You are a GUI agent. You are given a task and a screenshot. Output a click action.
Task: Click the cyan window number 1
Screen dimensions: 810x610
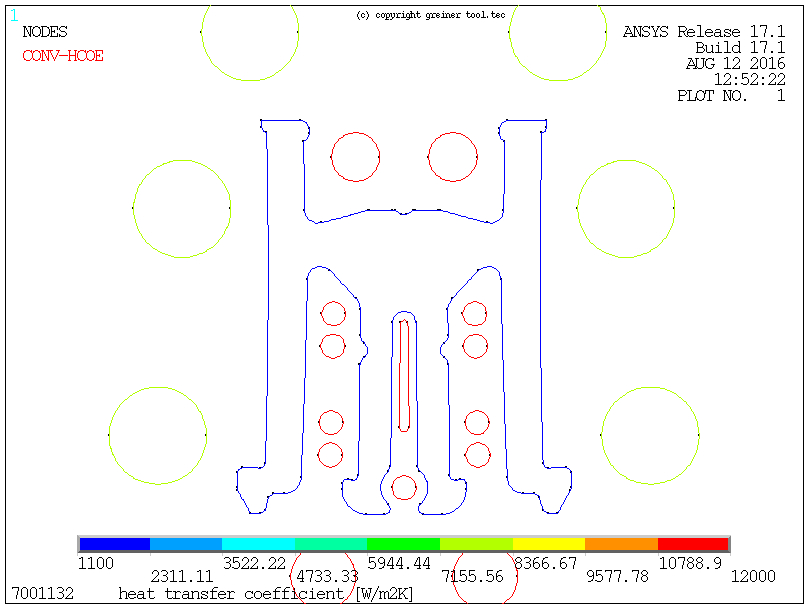(x=14, y=15)
